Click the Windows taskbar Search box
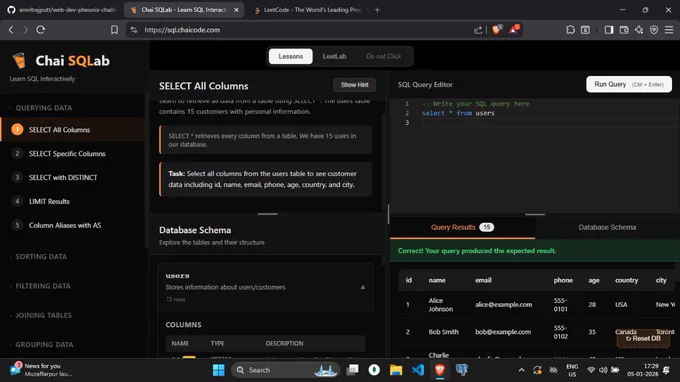This screenshot has height=382, width=680. (286, 370)
